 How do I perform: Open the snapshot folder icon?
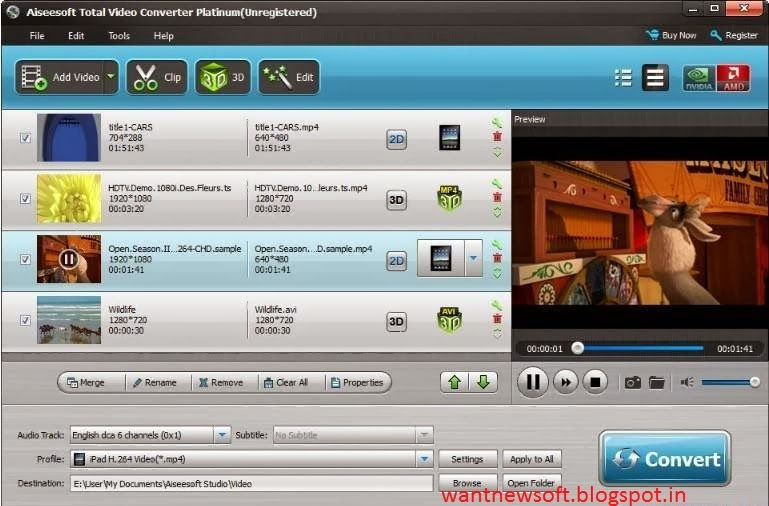[657, 382]
